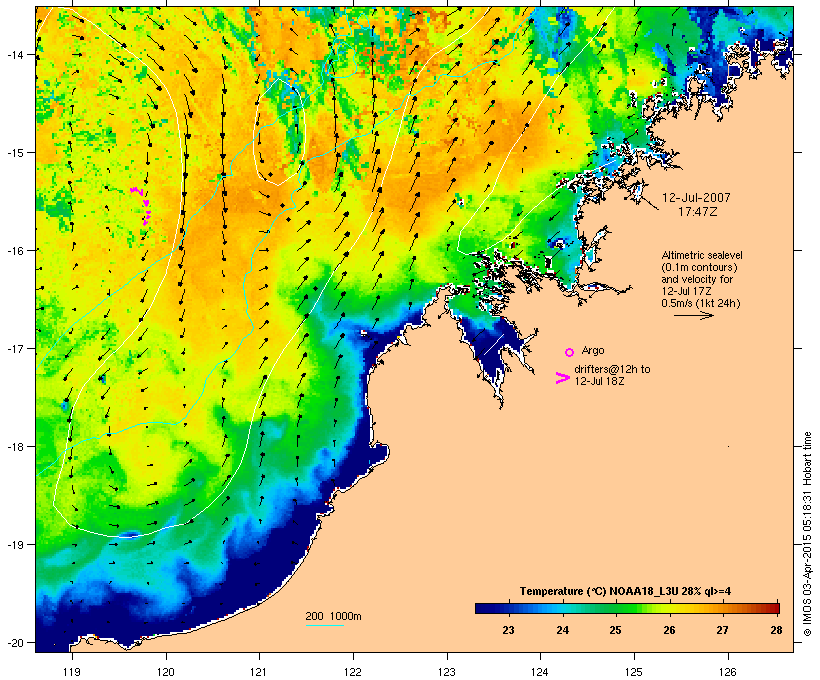820x680 pixels.
Task: Click the IMOS copyright timestamp text
Action: pyautogui.click(x=807, y=534)
